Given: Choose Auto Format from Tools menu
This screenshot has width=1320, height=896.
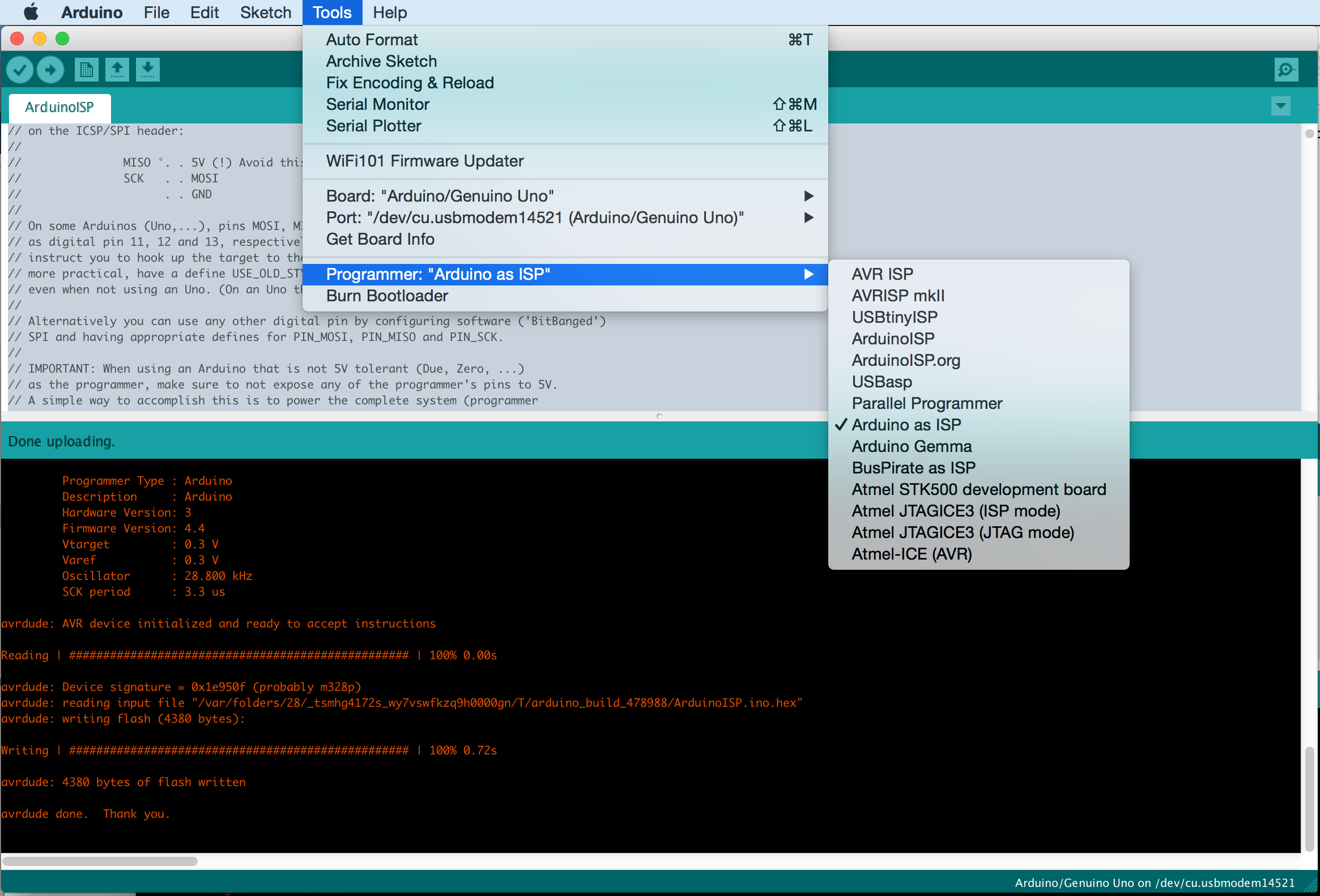Looking at the screenshot, I should [565, 40].
